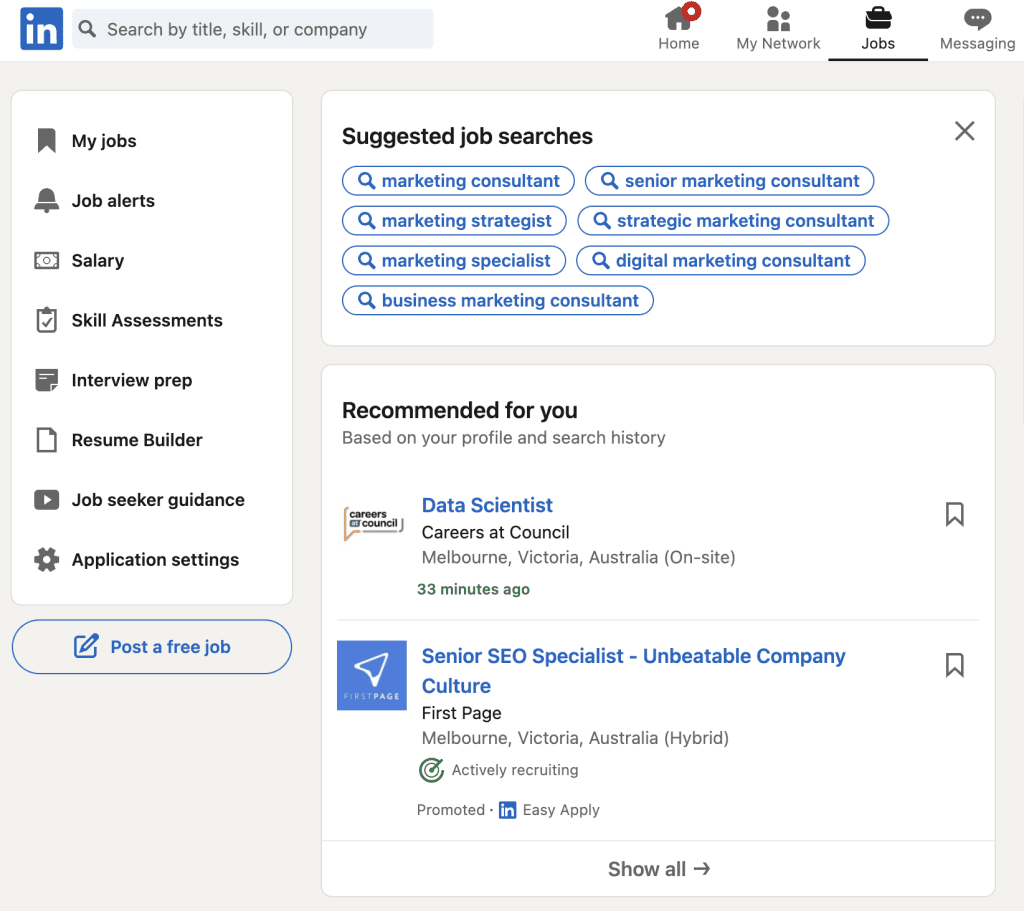Click the Suggested job searches heading
The width and height of the screenshot is (1024, 911).
(x=467, y=136)
